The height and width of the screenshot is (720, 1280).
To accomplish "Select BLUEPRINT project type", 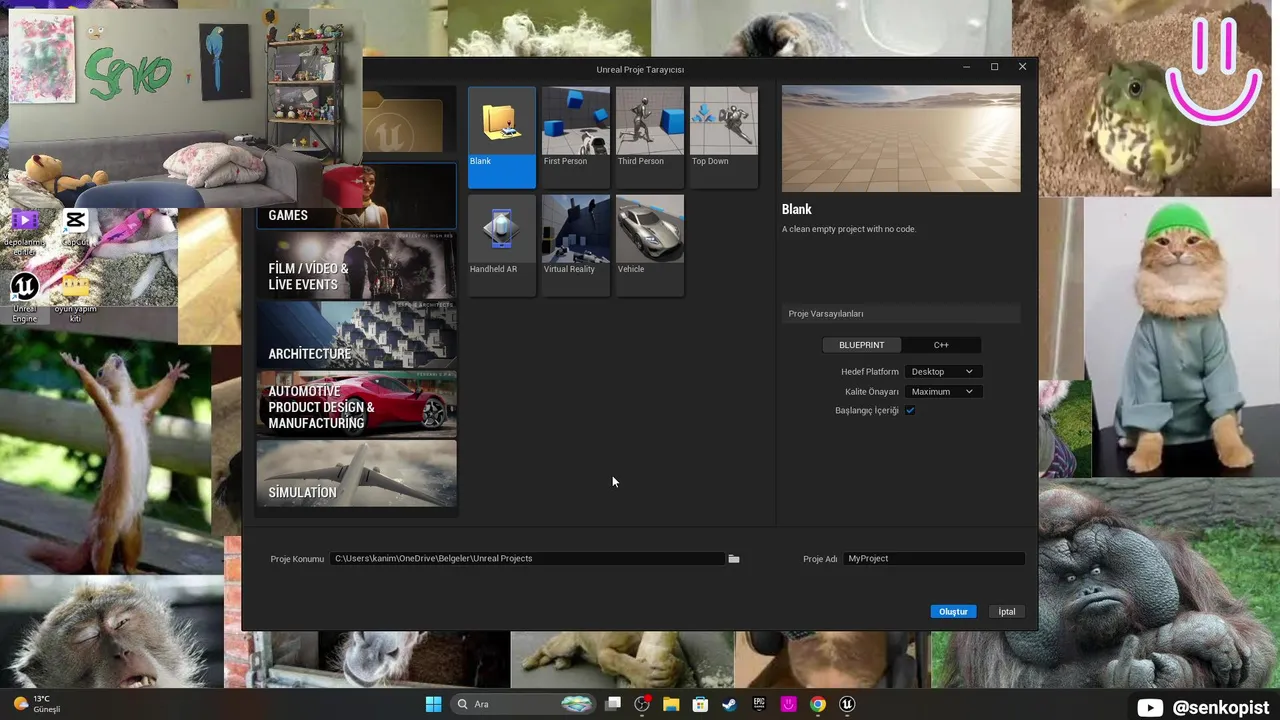I will 861,345.
